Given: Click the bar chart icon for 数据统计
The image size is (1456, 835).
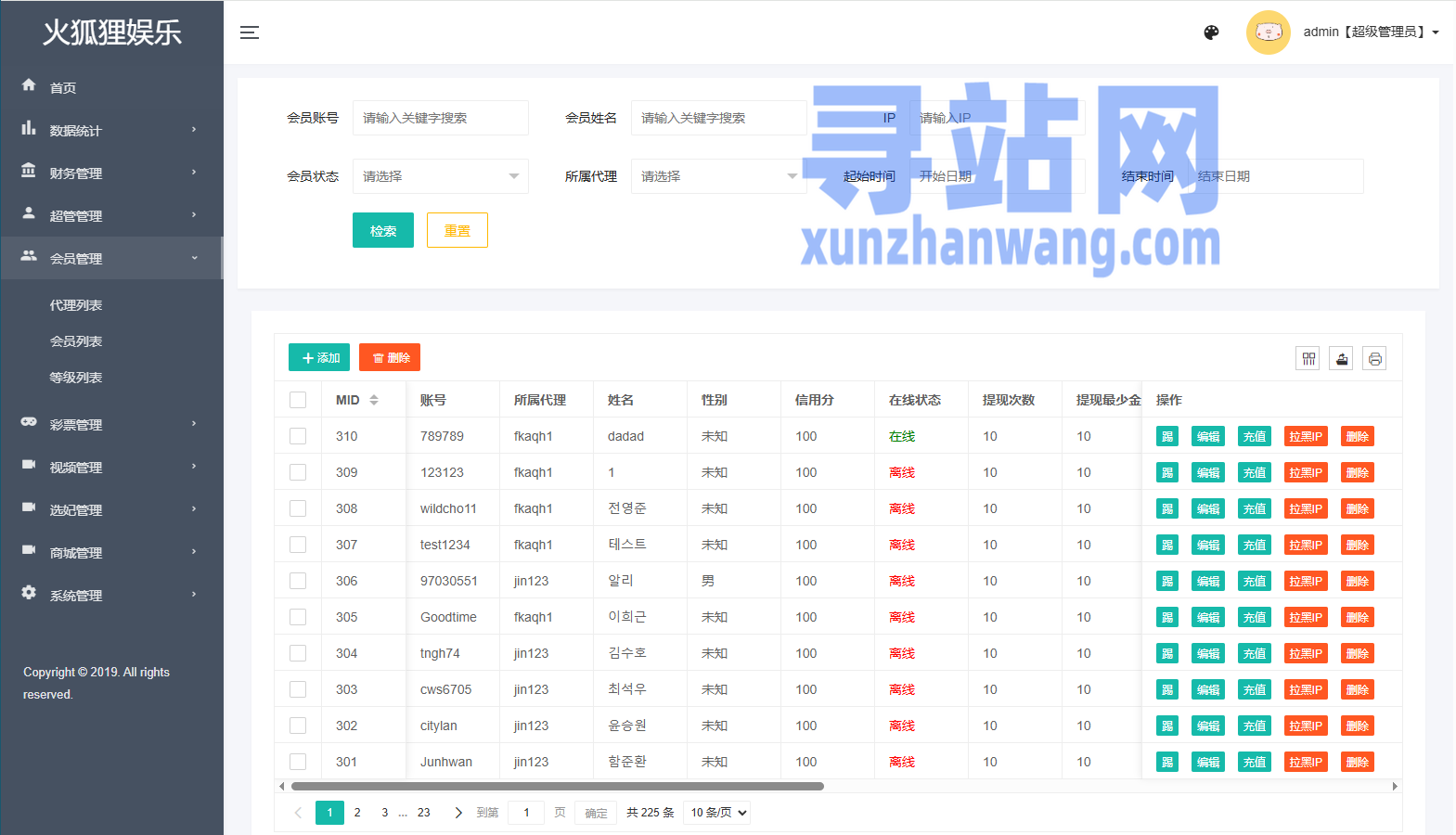Looking at the screenshot, I should pyautogui.click(x=29, y=128).
